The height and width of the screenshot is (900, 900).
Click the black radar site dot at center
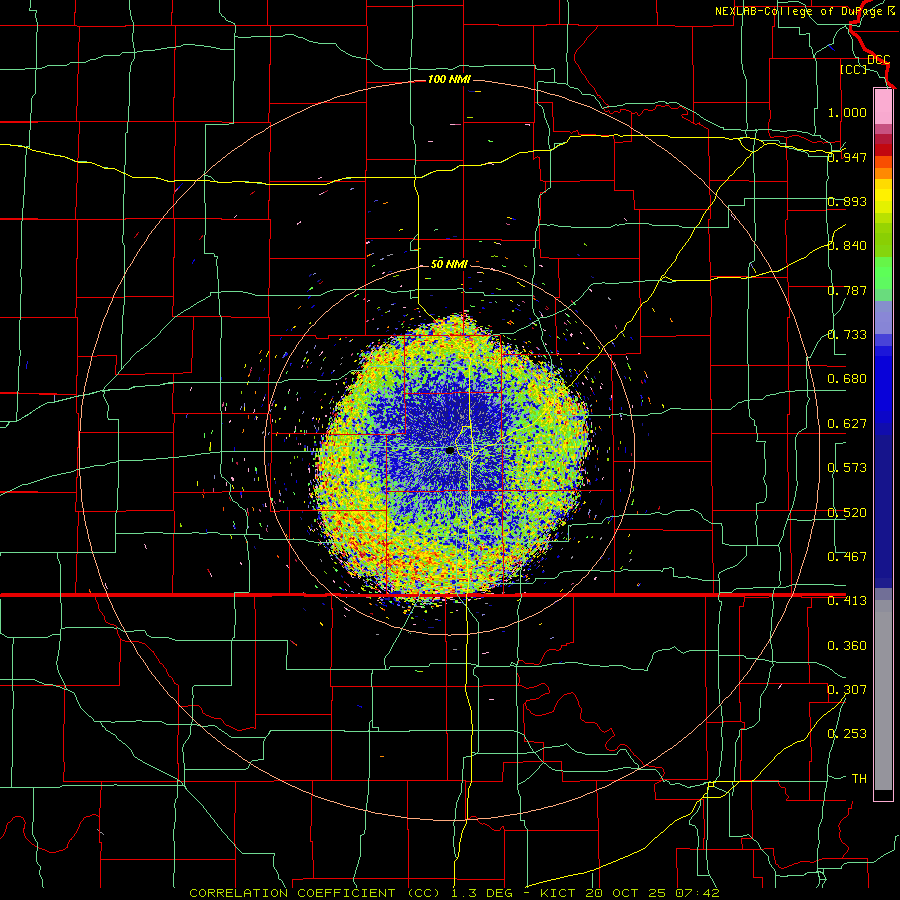(x=450, y=451)
